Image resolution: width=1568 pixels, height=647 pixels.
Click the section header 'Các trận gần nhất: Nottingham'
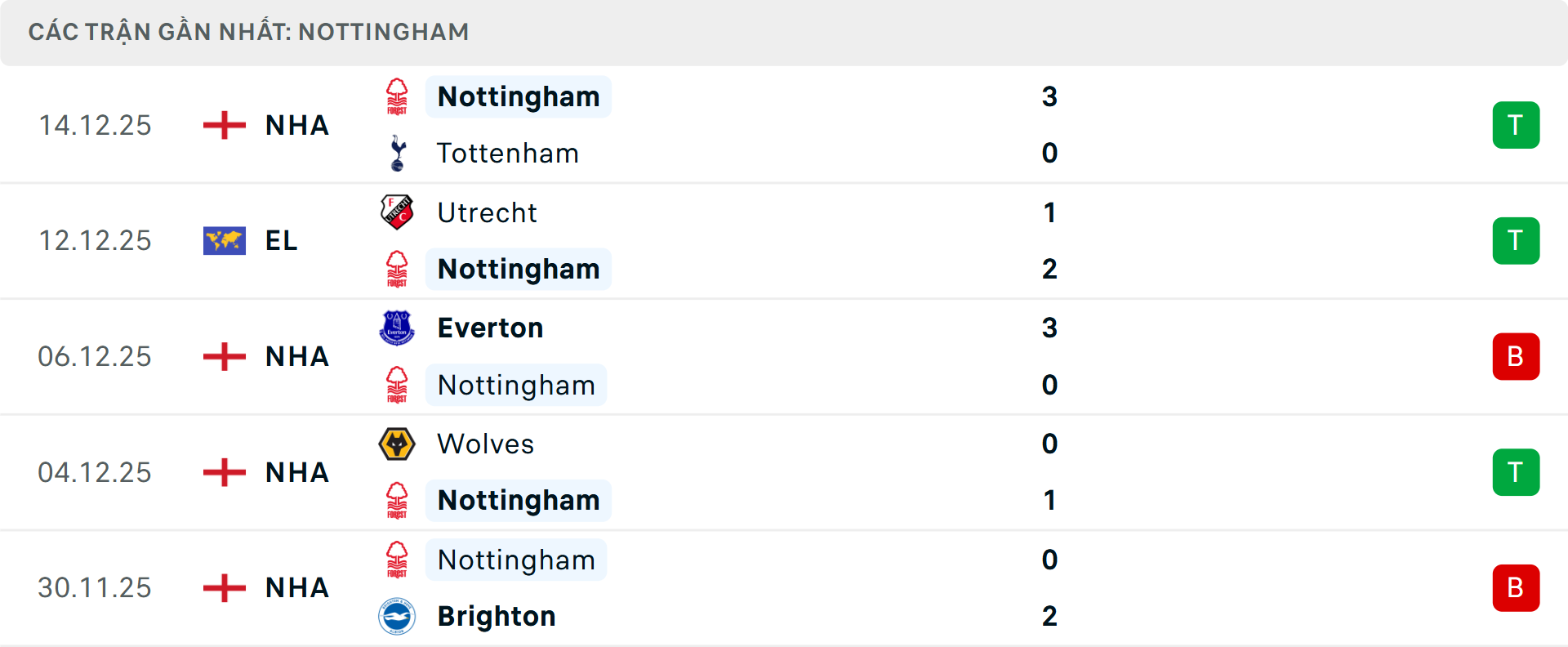tap(248, 32)
